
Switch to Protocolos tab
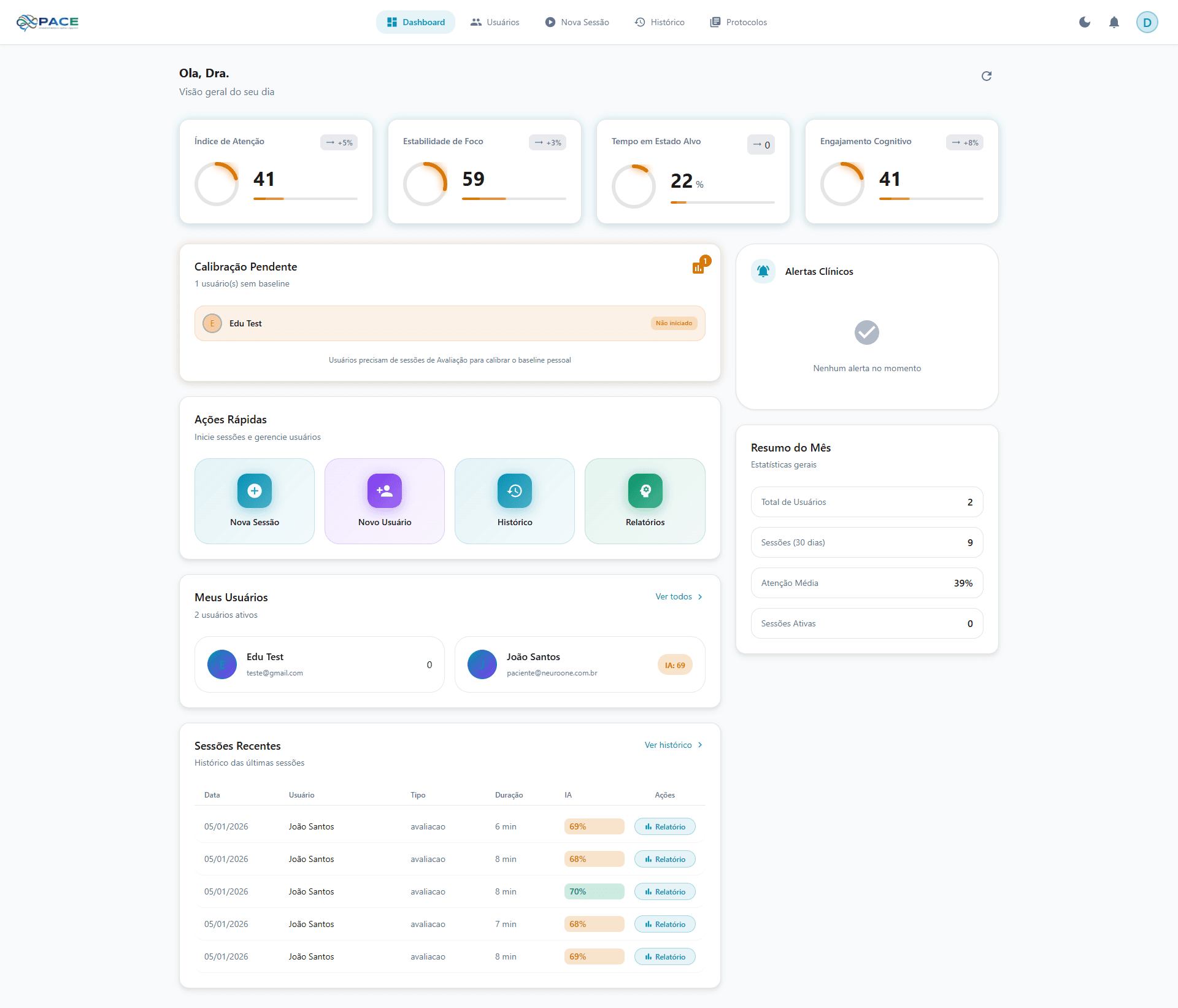pos(738,22)
